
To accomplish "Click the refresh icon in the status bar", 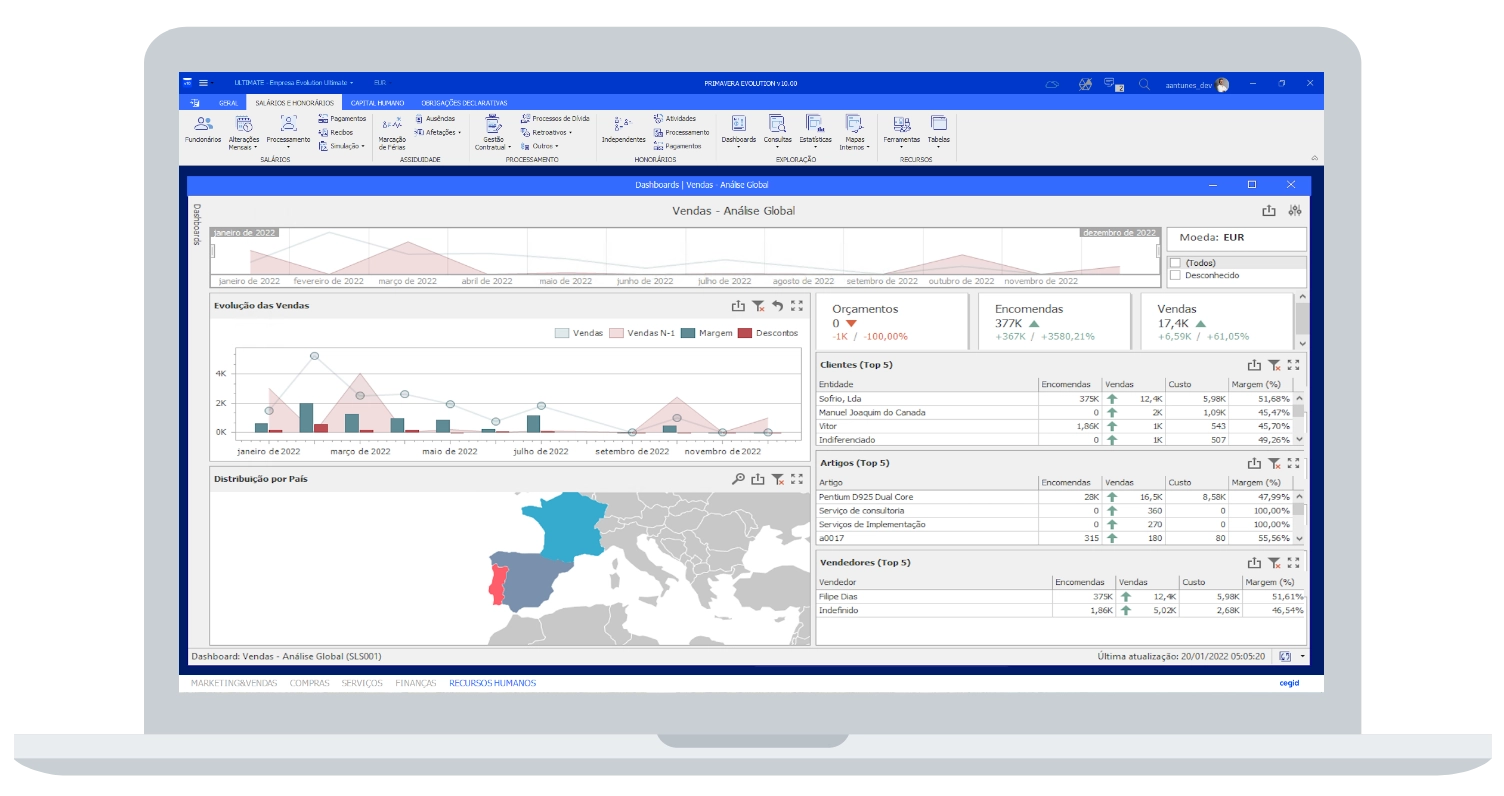I will pos(1285,657).
